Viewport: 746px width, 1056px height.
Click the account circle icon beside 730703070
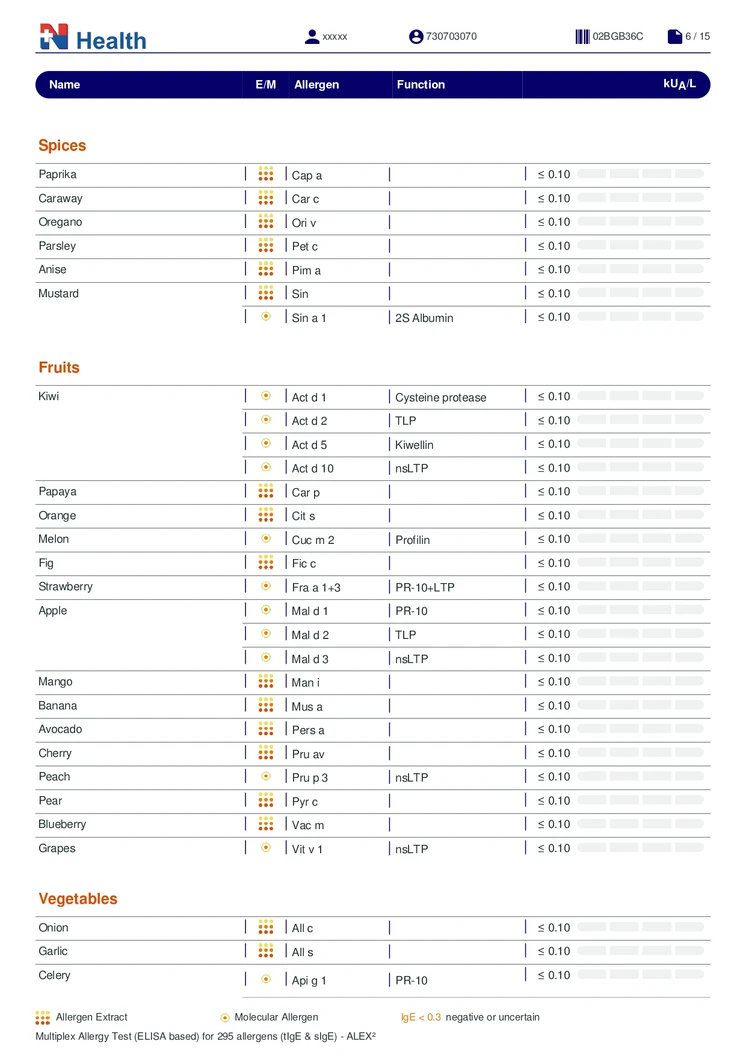coord(416,37)
